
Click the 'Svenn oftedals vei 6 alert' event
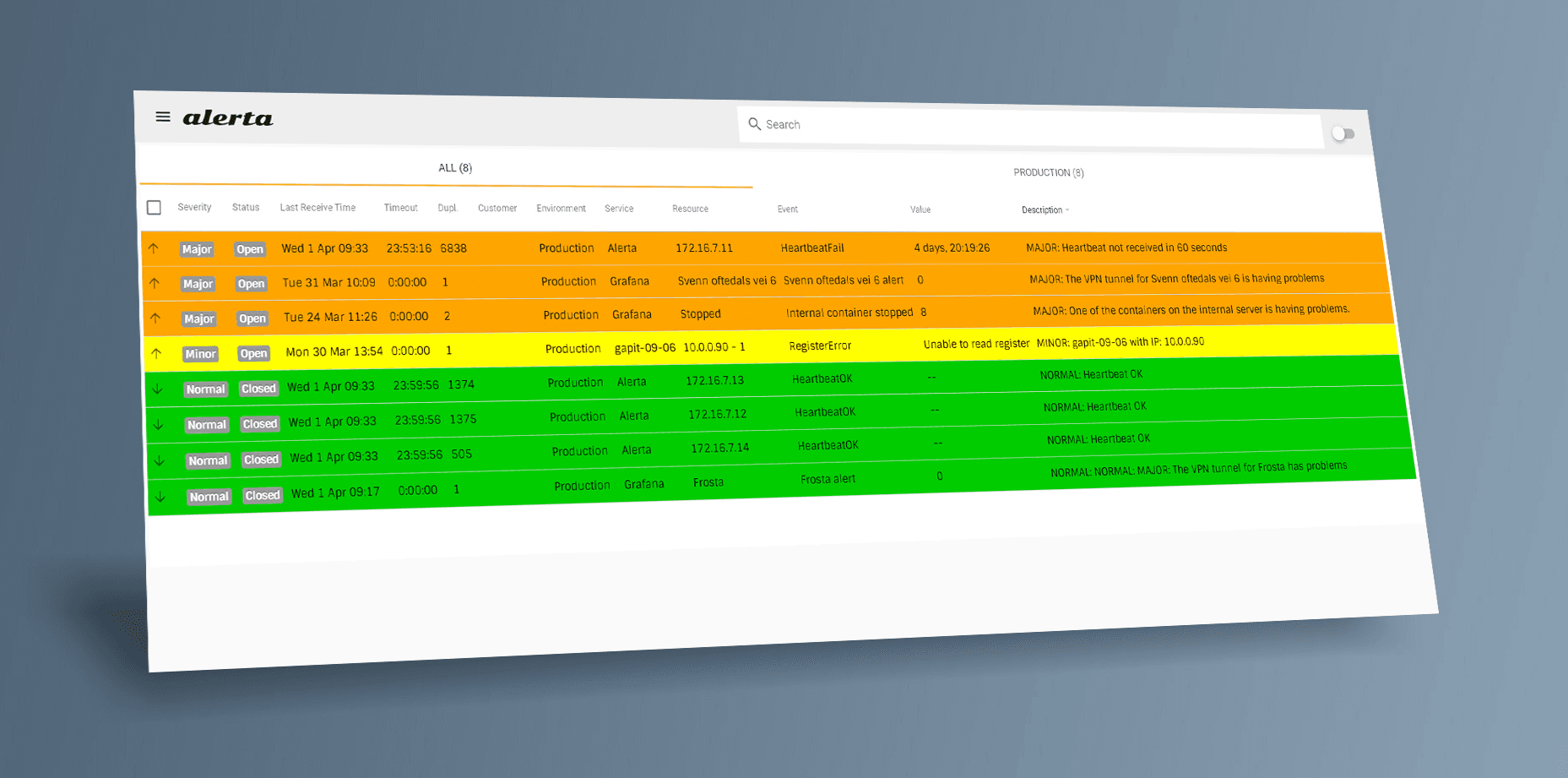click(844, 280)
